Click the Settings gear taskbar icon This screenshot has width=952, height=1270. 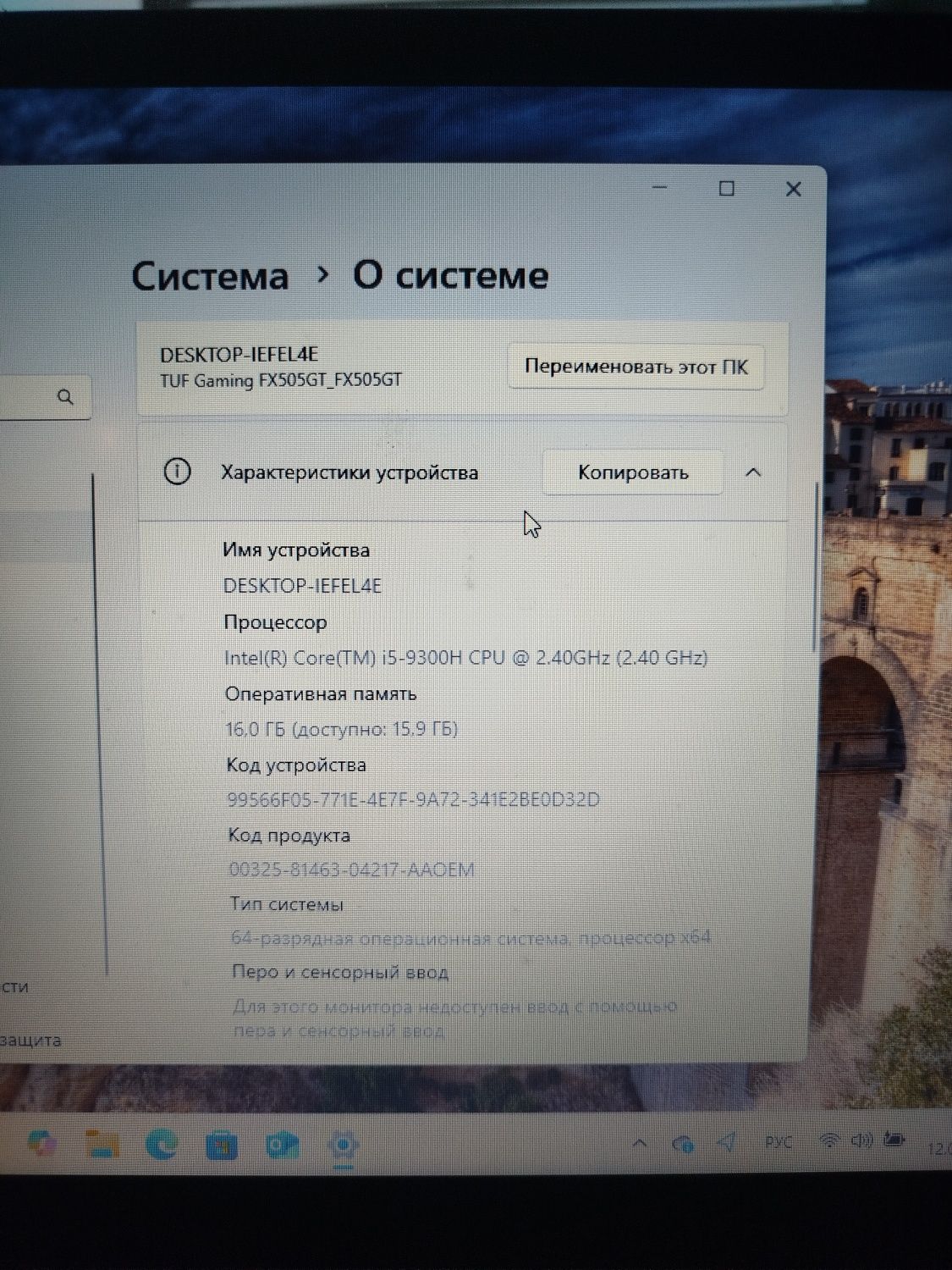coord(343,1146)
